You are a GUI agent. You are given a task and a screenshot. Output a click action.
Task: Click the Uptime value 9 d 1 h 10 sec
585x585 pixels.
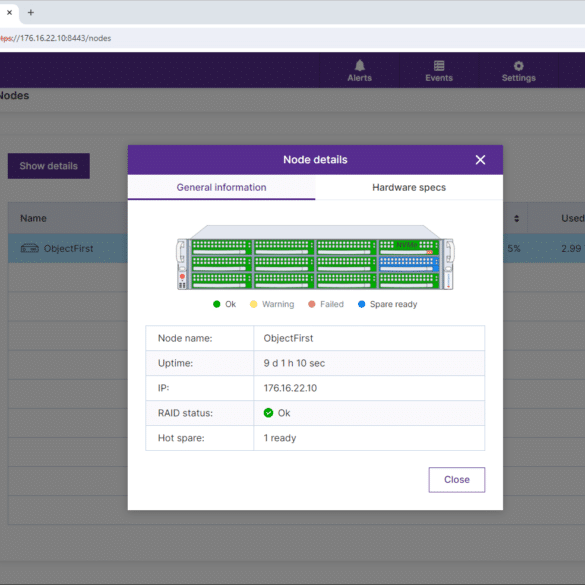(294, 363)
